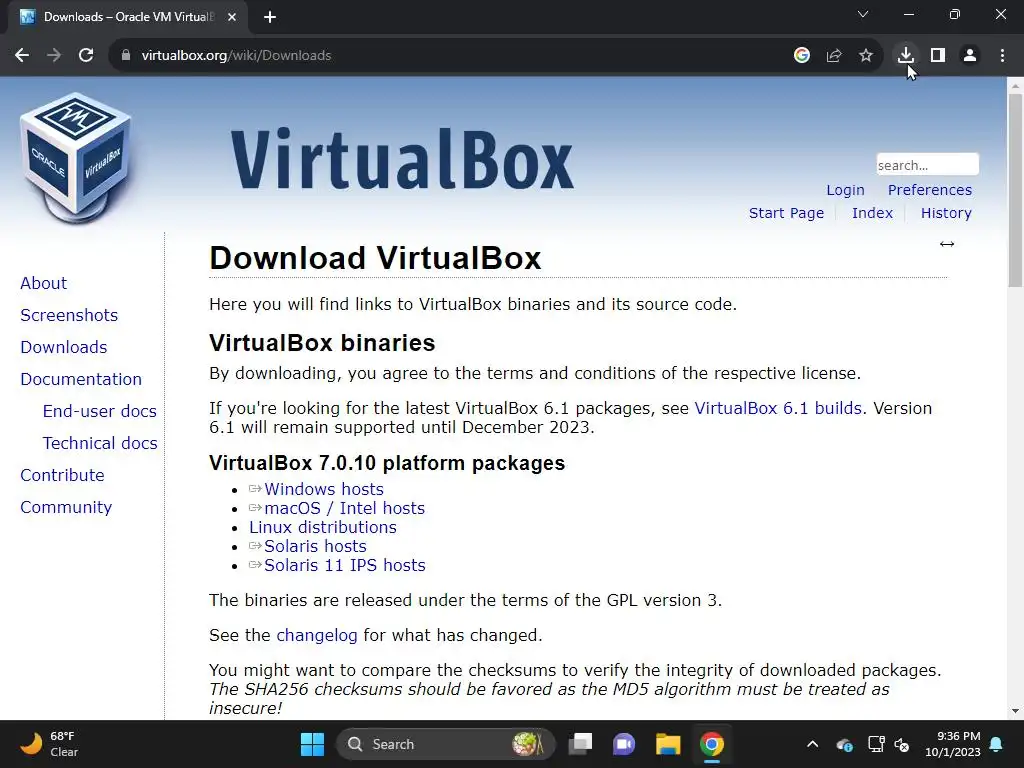Open Task View on the taskbar
1024x768 pixels.
tap(580, 744)
